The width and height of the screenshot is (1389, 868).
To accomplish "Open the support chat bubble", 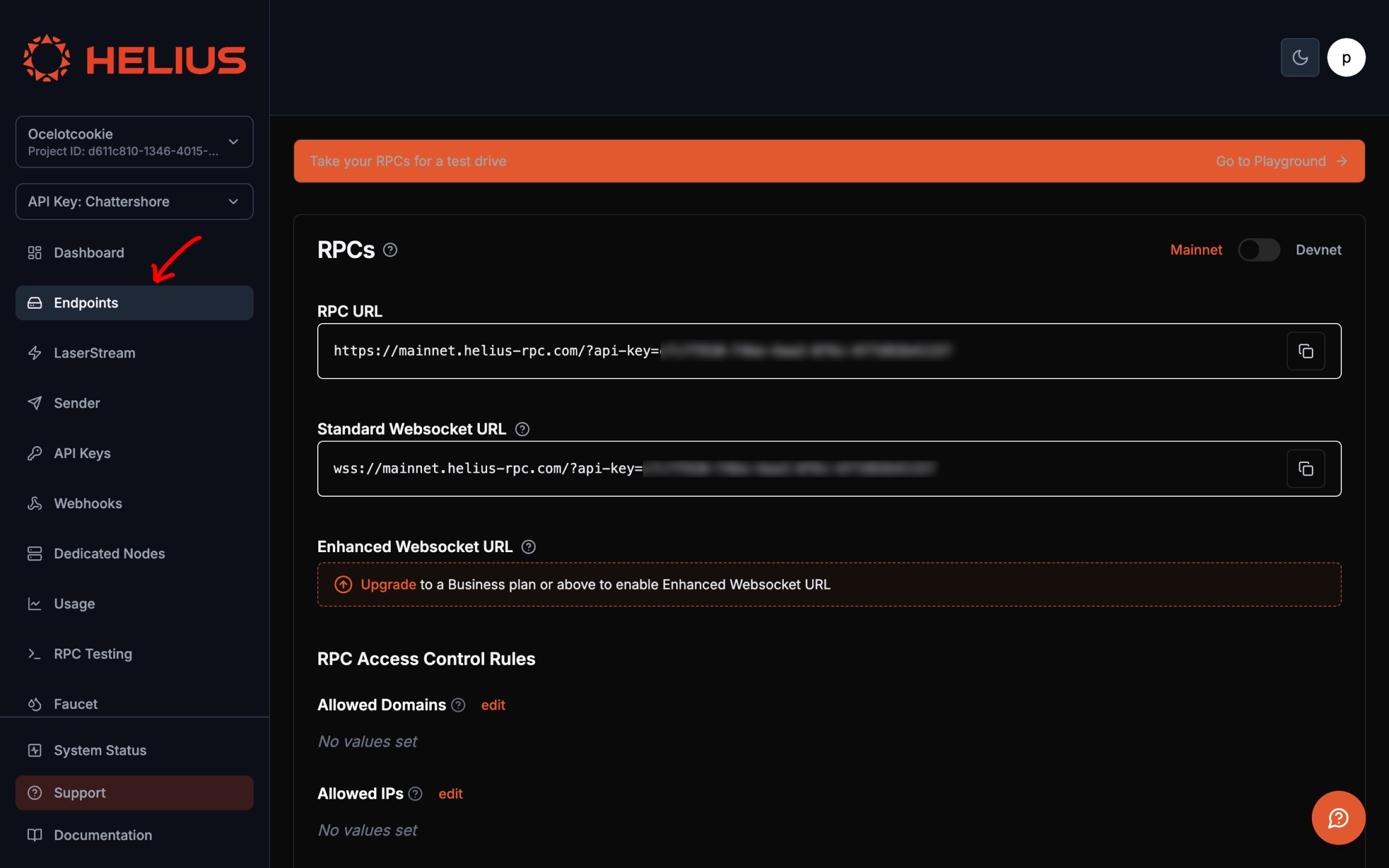I will (x=1338, y=818).
